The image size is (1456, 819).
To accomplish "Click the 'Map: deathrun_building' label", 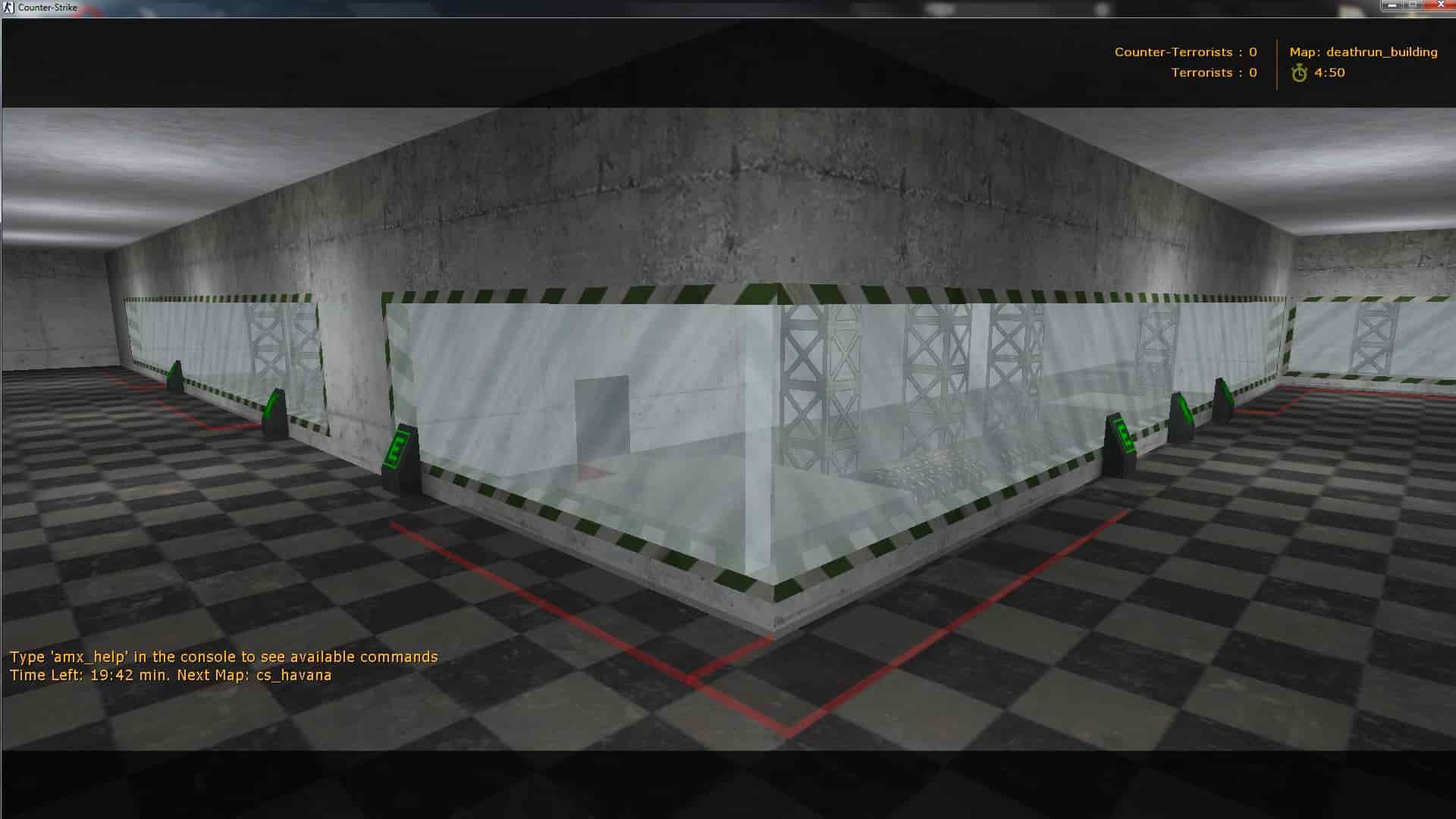I will coord(1363,52).
